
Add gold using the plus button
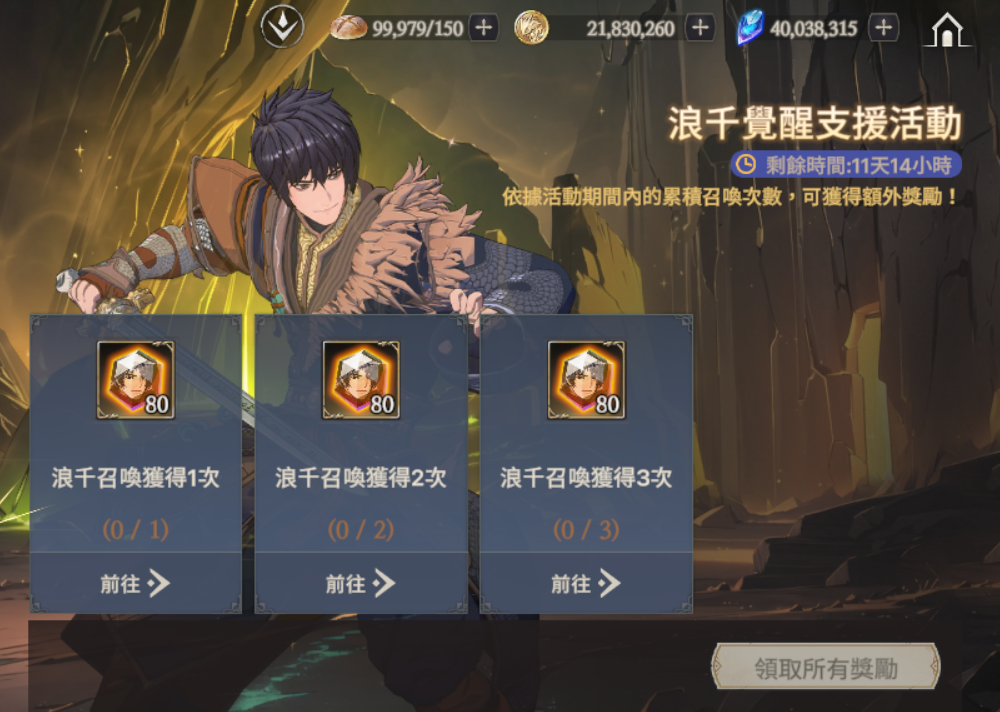click(x=700, y=28)
